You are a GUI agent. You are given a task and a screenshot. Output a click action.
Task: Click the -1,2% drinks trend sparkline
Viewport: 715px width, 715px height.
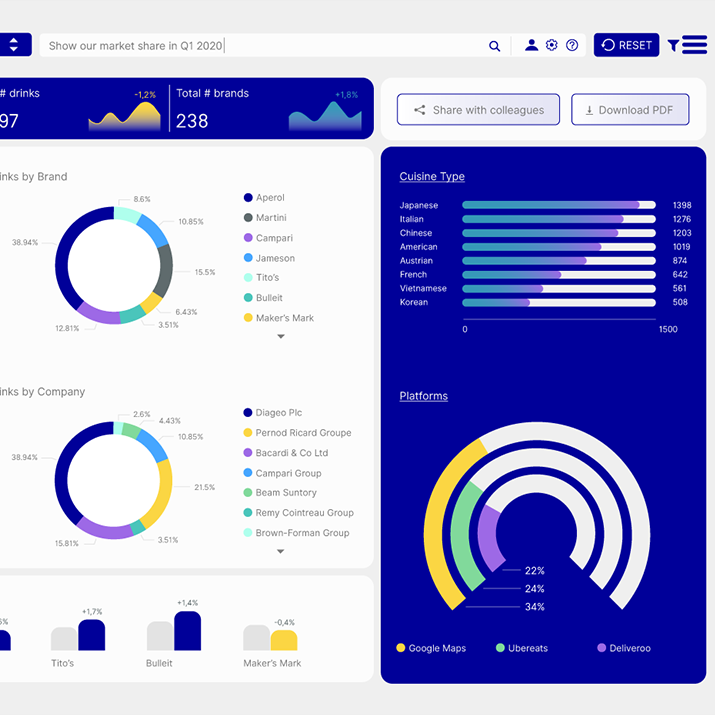[124, 116]
